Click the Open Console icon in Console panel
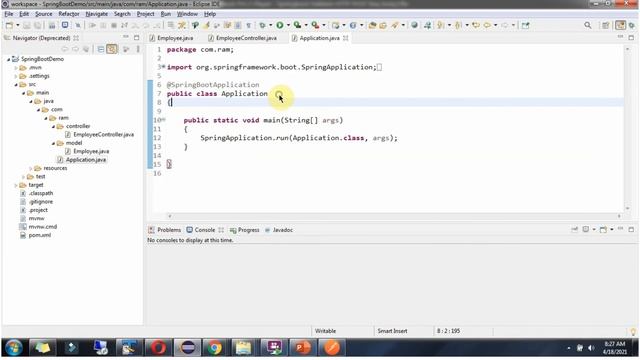Screen dimensions: 640x360 pos(603,229)
